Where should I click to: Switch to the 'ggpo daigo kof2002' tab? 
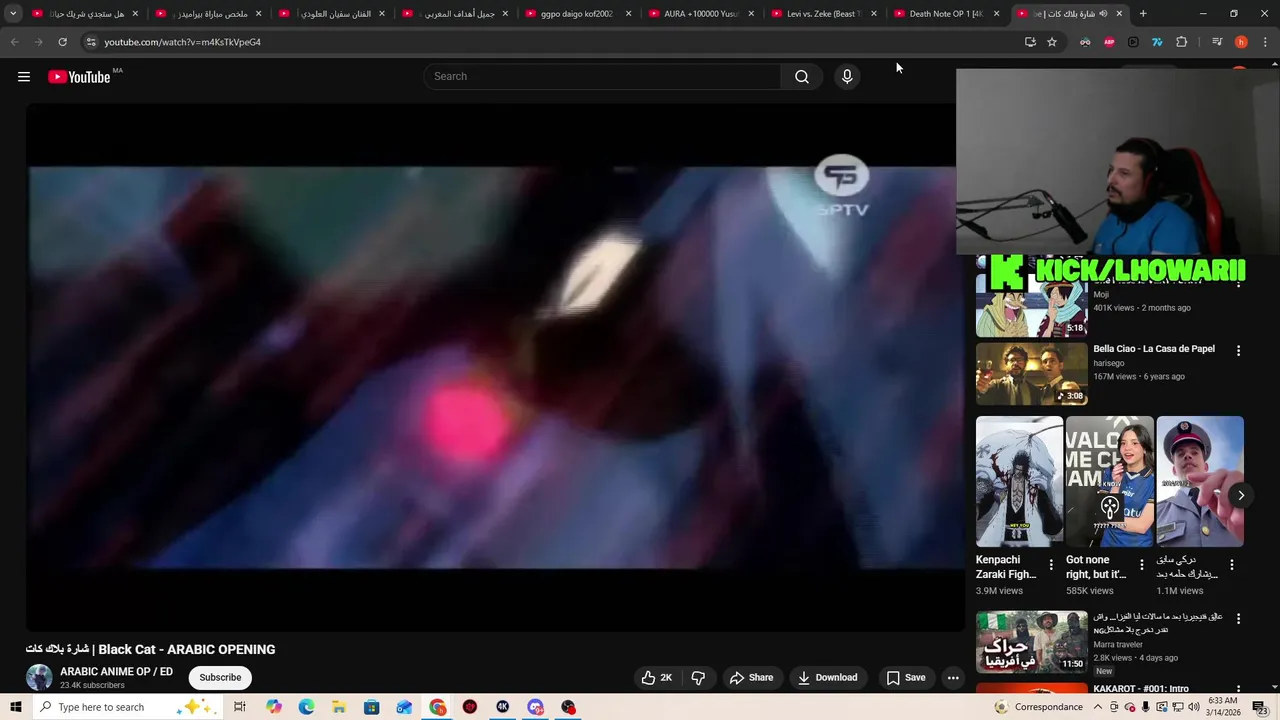577,14
